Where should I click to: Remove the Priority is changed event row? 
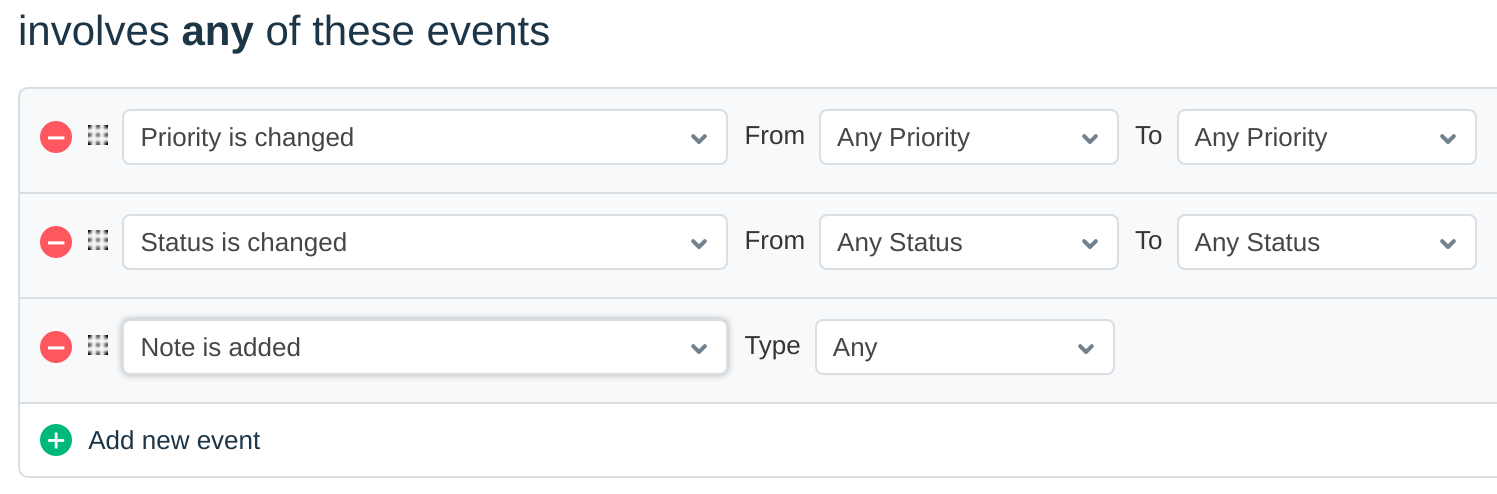(x=56, y=137)
